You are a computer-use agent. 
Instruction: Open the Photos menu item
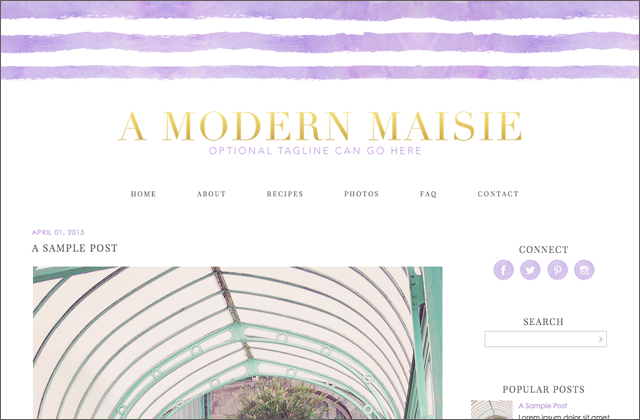(x=361, y=194)
